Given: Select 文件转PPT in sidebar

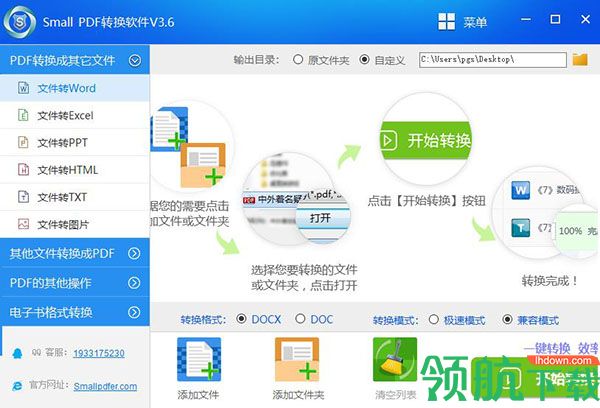Looking at the screenshot, I should pos(75,142).
